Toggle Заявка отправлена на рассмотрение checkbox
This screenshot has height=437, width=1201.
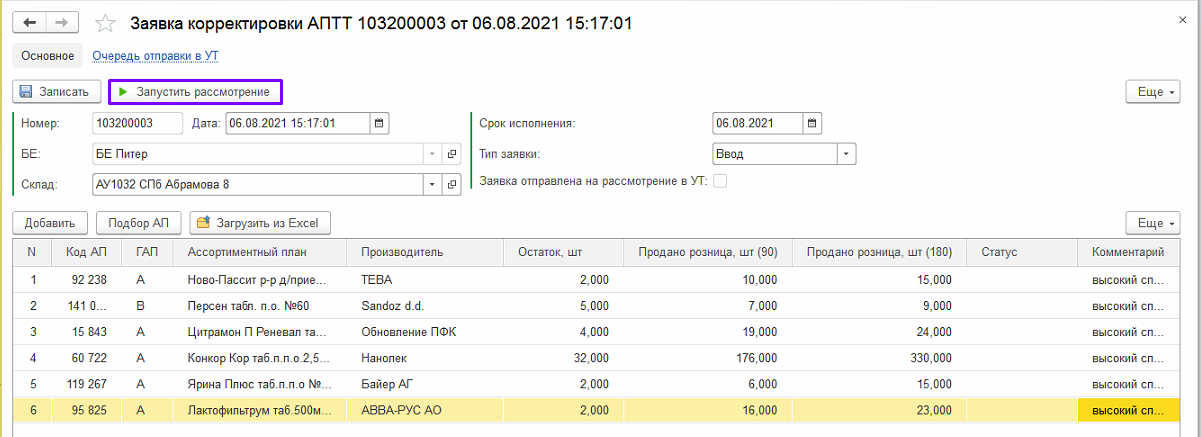[719, 181]
